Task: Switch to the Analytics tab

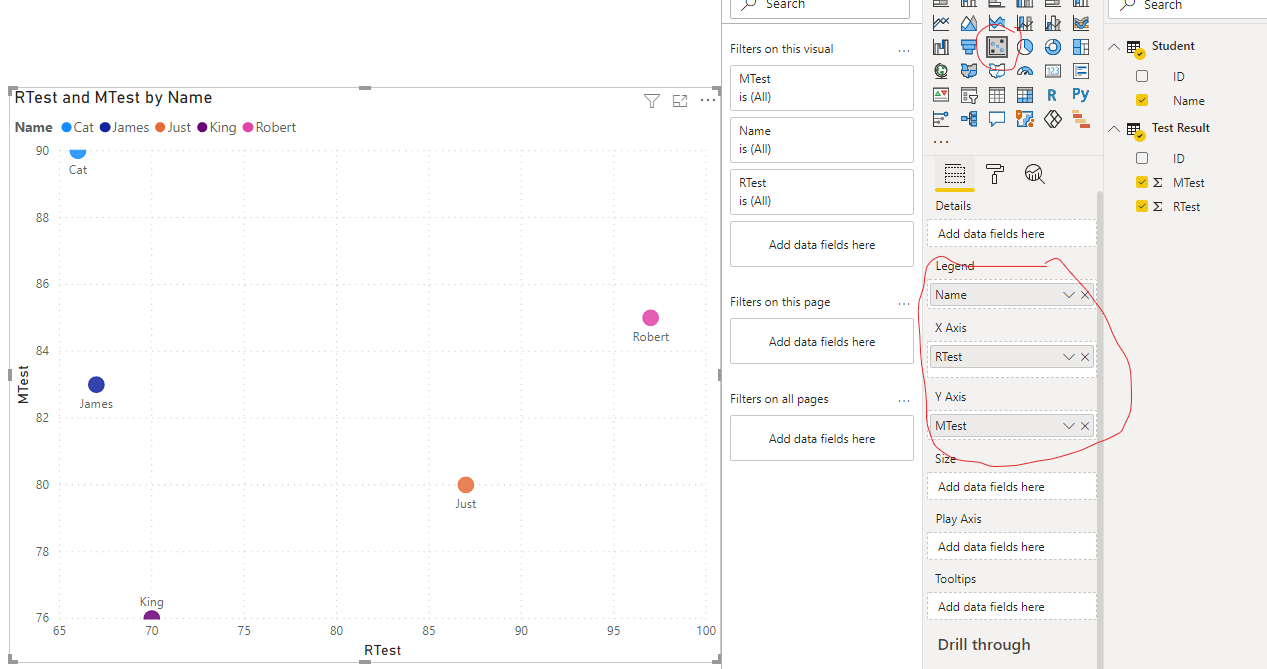Action: coord(1035,175)
